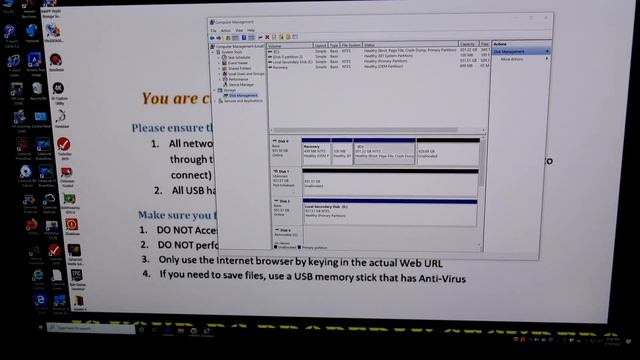This screenshot has width=640, height=360.
Task: Sort by the Volume column header
Action: (x=290, y=46)
